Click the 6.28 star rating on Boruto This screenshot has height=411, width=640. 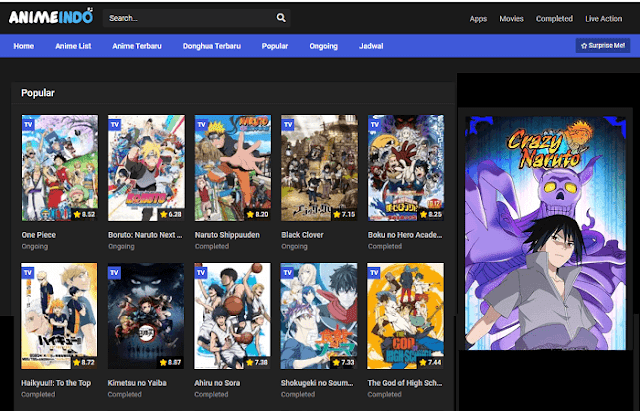click(171, 214)
